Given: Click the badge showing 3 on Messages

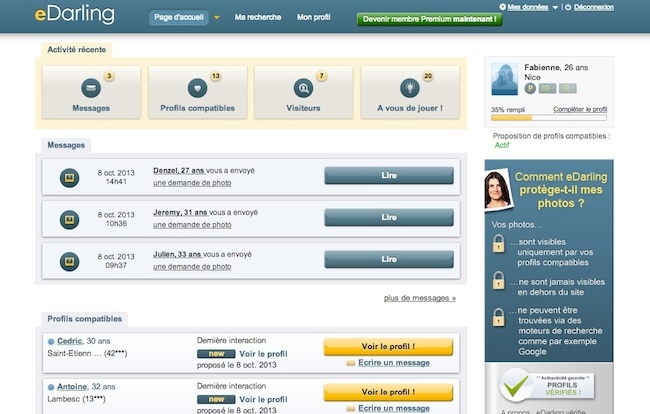Looking at the screenshot, I should pos(109,76).
